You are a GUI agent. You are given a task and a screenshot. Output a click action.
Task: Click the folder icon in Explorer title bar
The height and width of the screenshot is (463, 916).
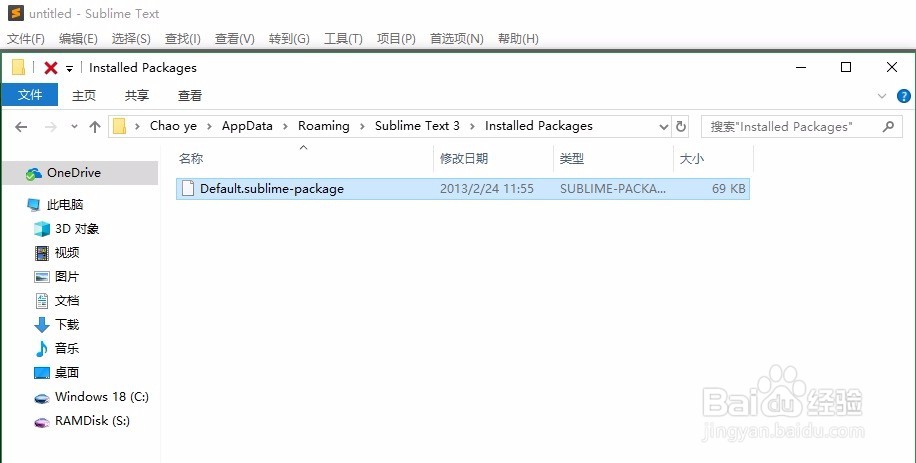(x=18, y=67)
